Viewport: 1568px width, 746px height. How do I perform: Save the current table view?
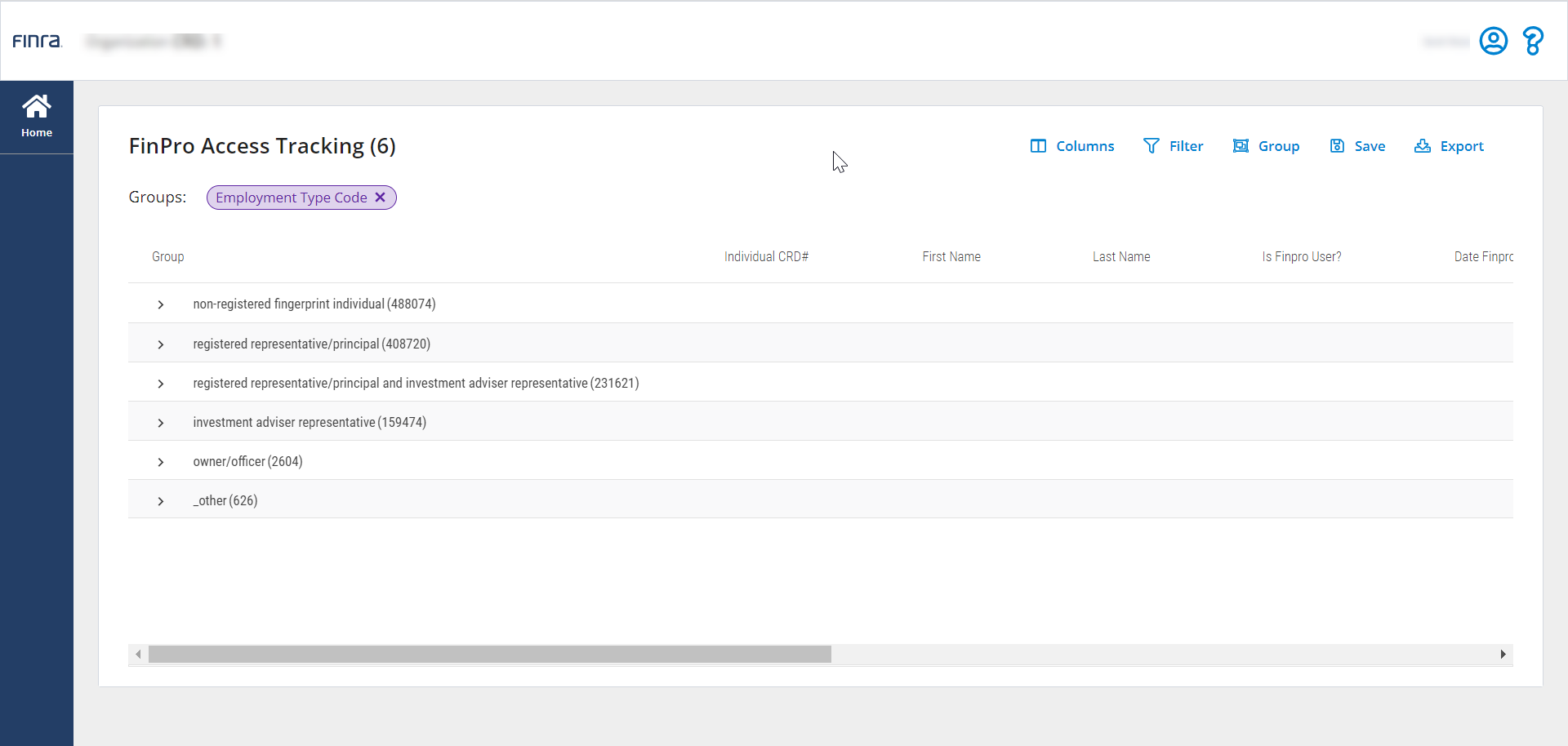pyautogui.click(x=1357, y=146)
